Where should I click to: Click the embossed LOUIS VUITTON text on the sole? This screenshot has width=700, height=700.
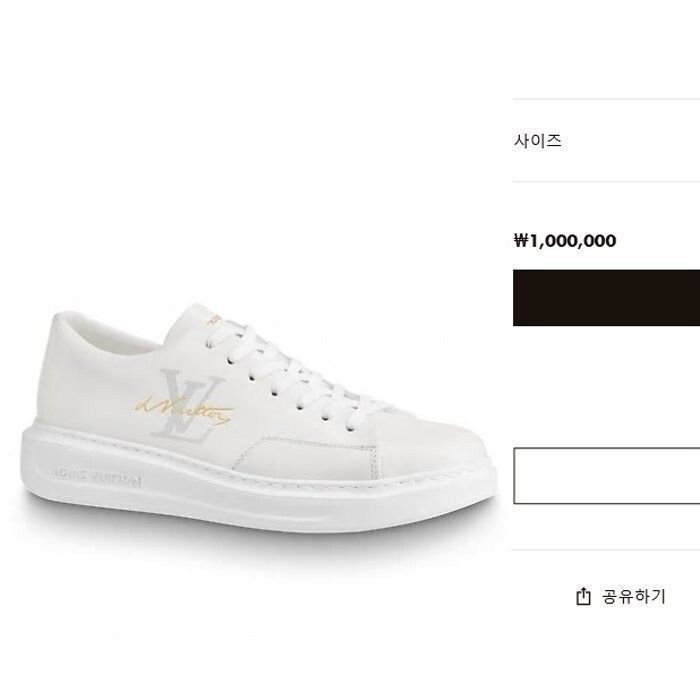coord(98,477)
